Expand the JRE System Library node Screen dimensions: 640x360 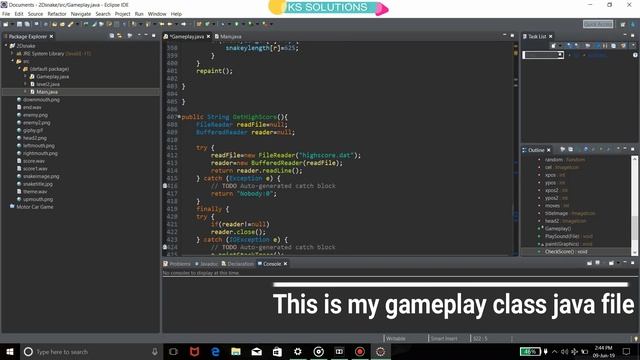click(12, 53)
